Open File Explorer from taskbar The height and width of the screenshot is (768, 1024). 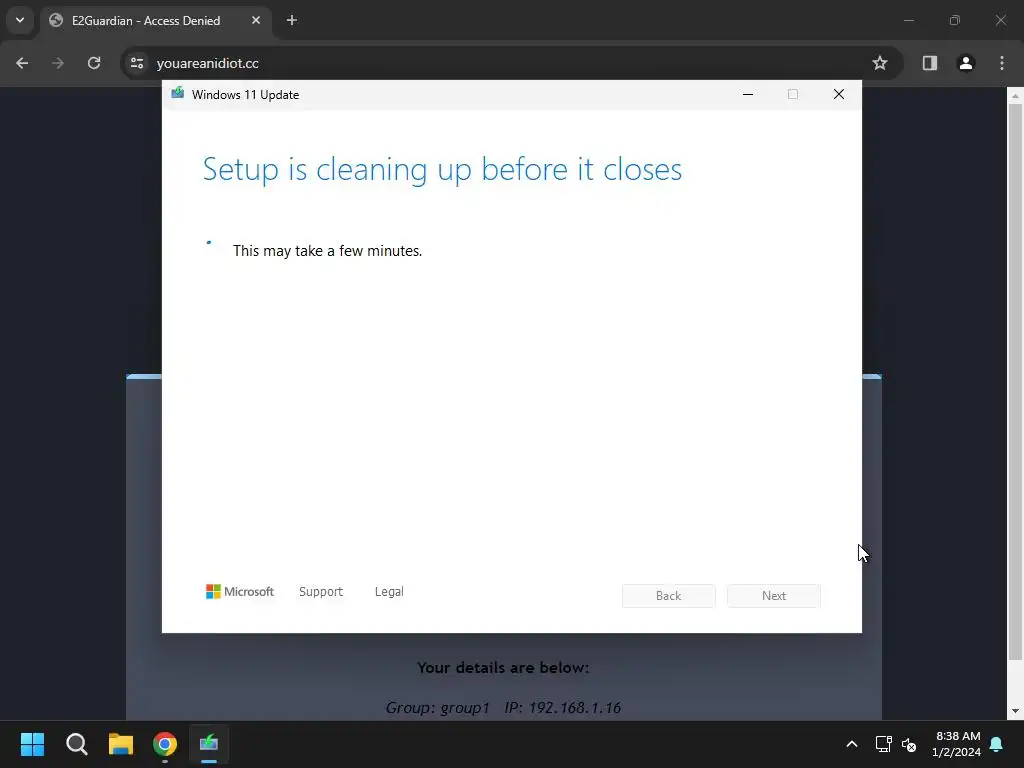121,744
